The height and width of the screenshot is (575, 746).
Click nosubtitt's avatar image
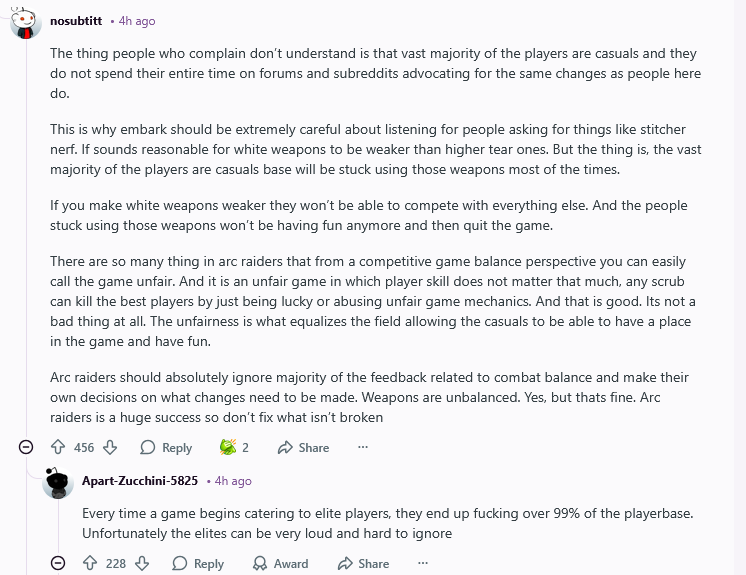click(26, 22)
